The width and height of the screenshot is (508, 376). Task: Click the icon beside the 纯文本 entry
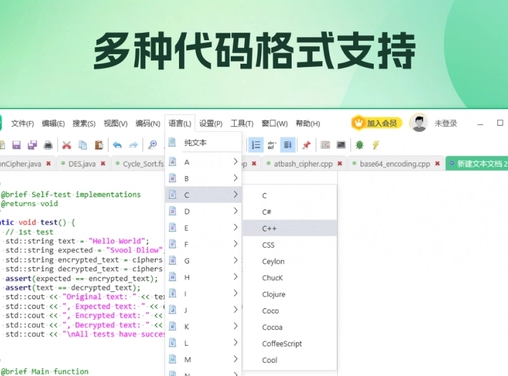[x=172, y=142]
